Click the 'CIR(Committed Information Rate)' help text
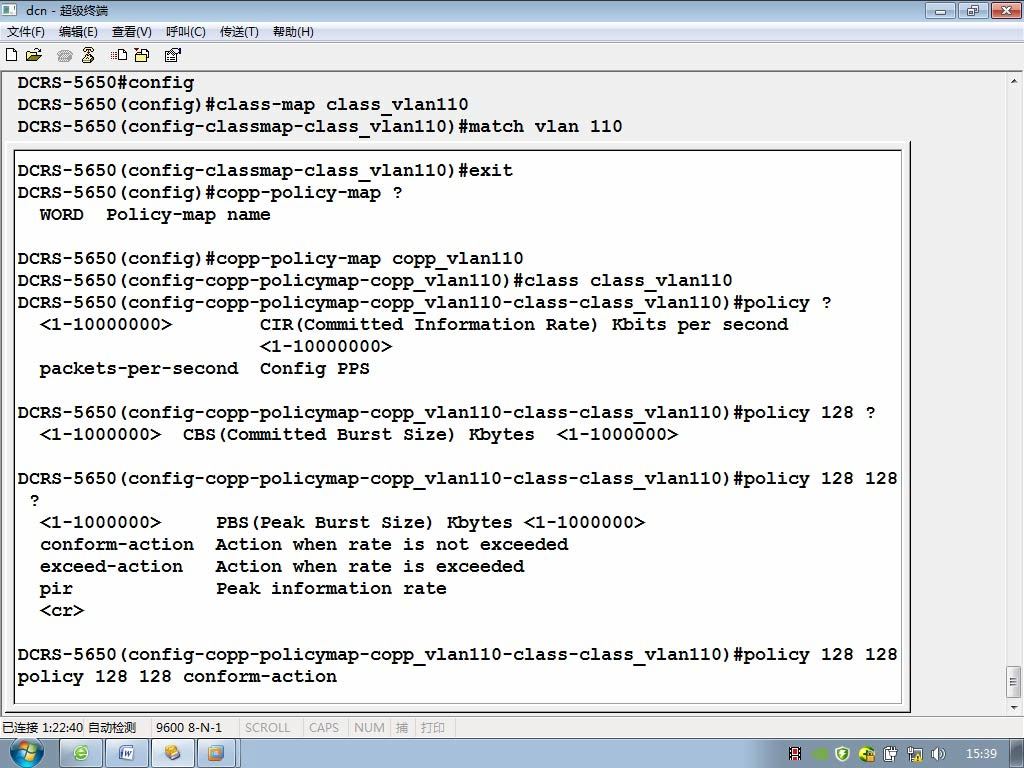 (x=524, y=325)
